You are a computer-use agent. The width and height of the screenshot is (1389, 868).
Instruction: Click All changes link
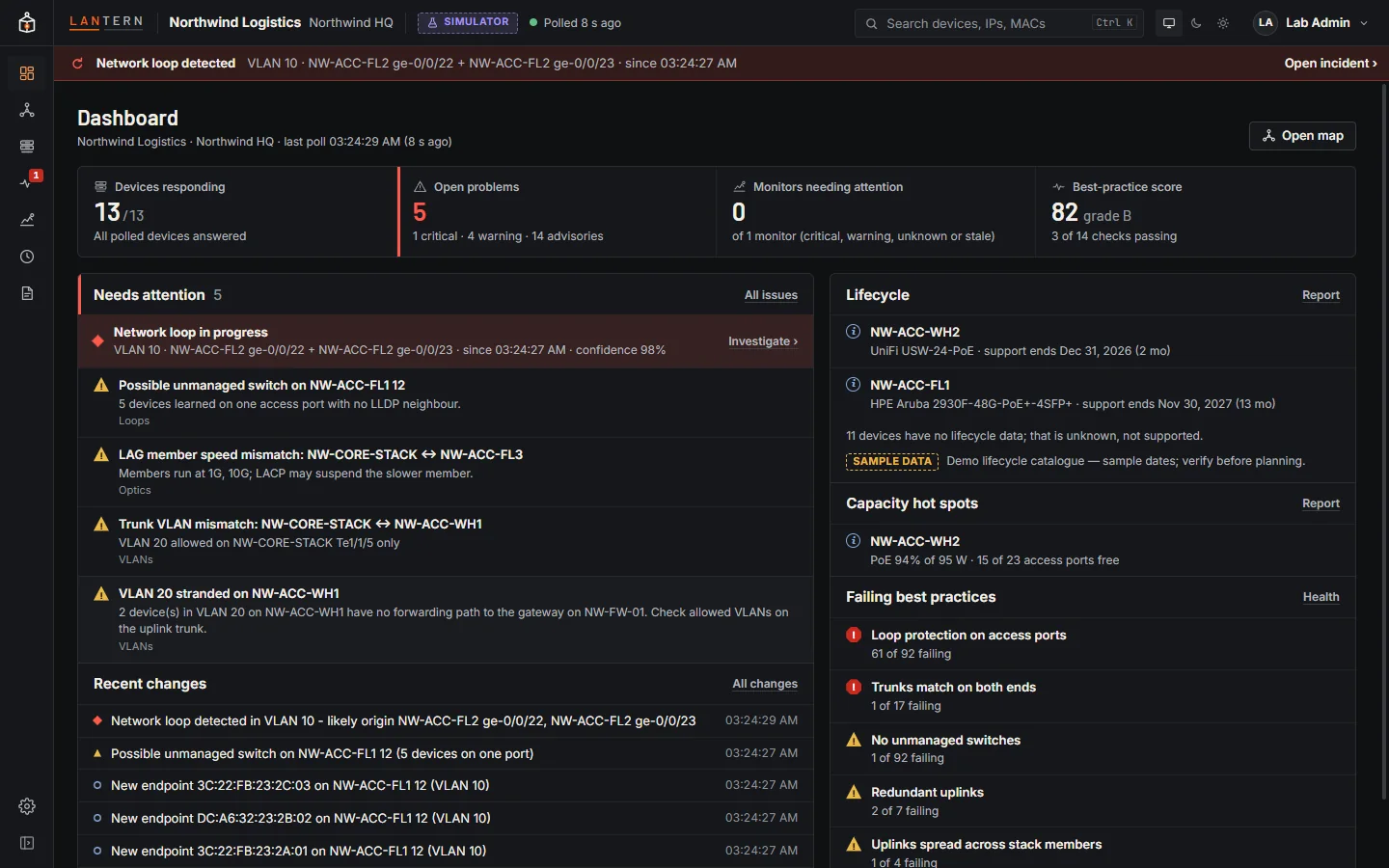coord(765,684)
